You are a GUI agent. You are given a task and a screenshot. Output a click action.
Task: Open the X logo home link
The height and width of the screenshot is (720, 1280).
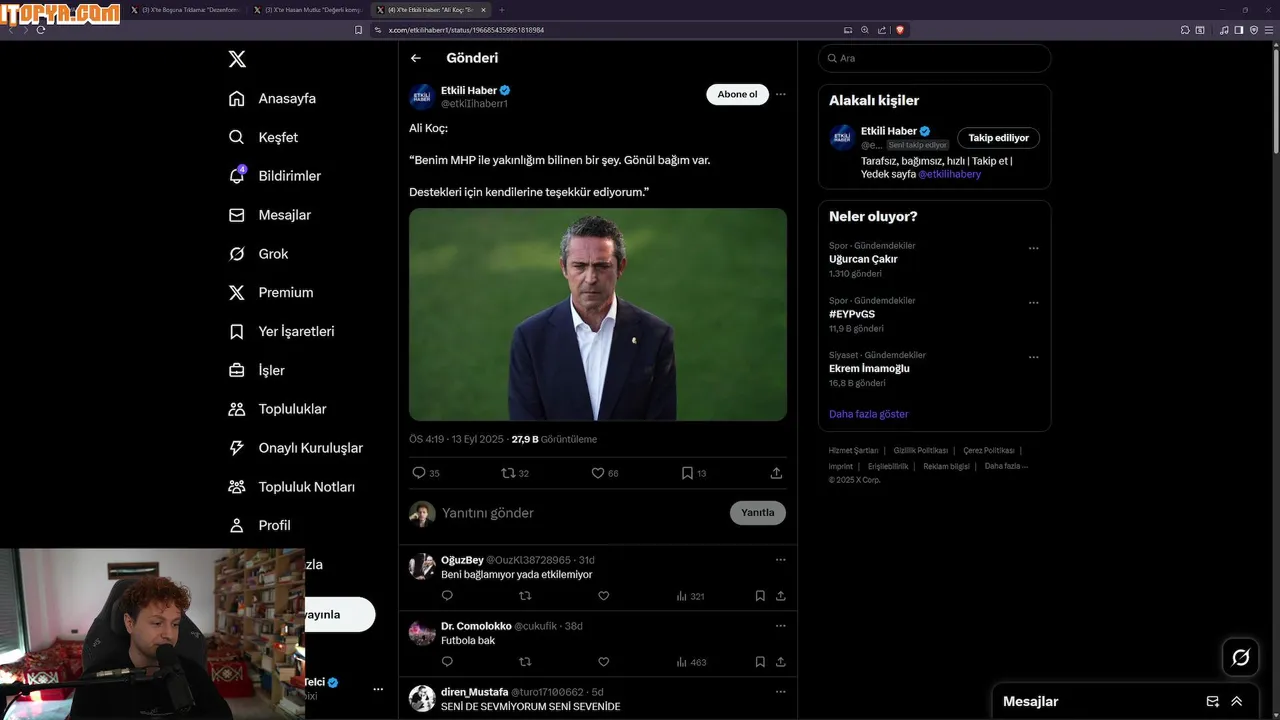point(237,59)
